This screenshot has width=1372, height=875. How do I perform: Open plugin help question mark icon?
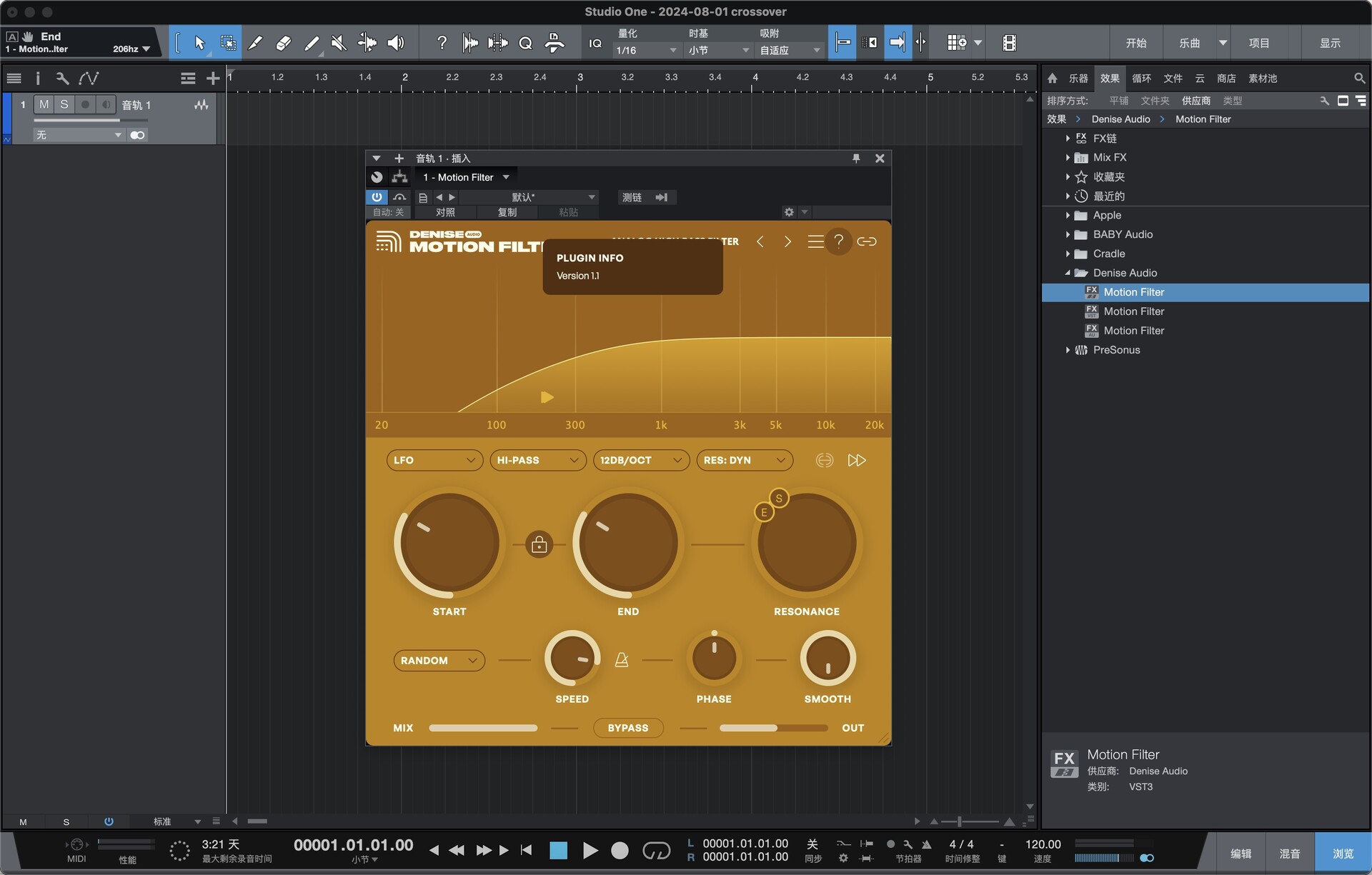click(839, 241)
